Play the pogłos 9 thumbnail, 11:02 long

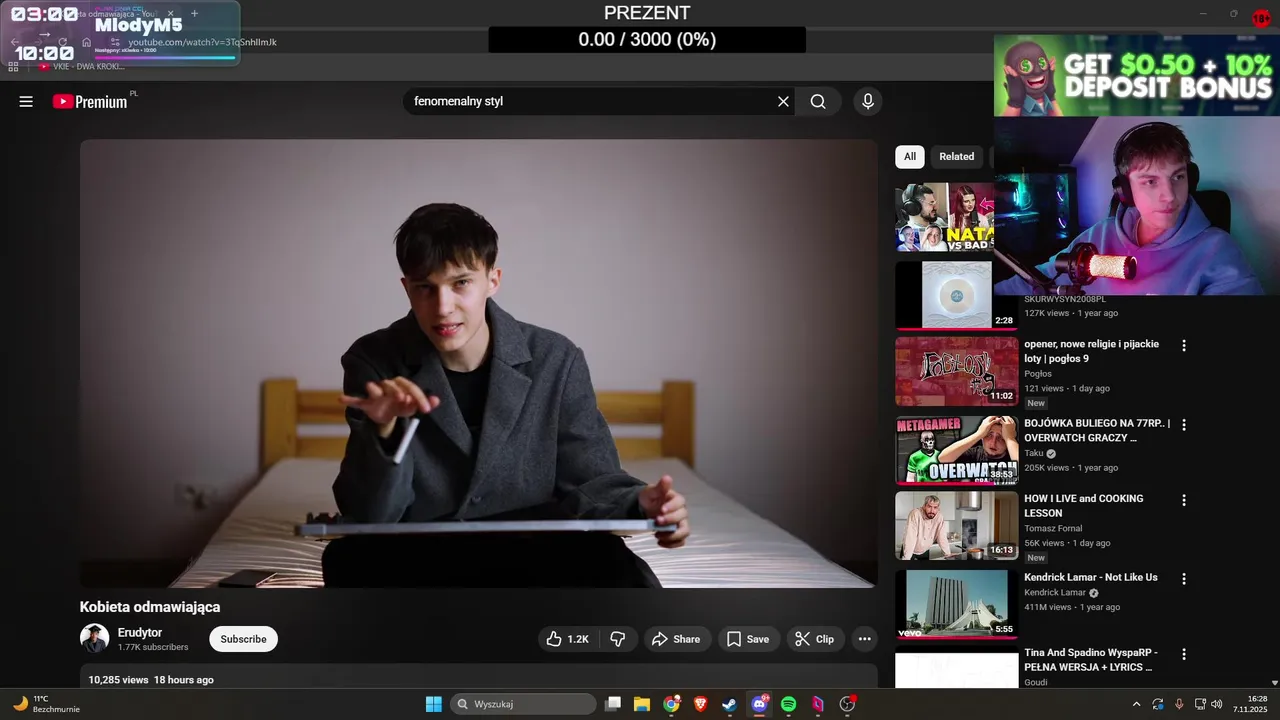click(956, 371)
